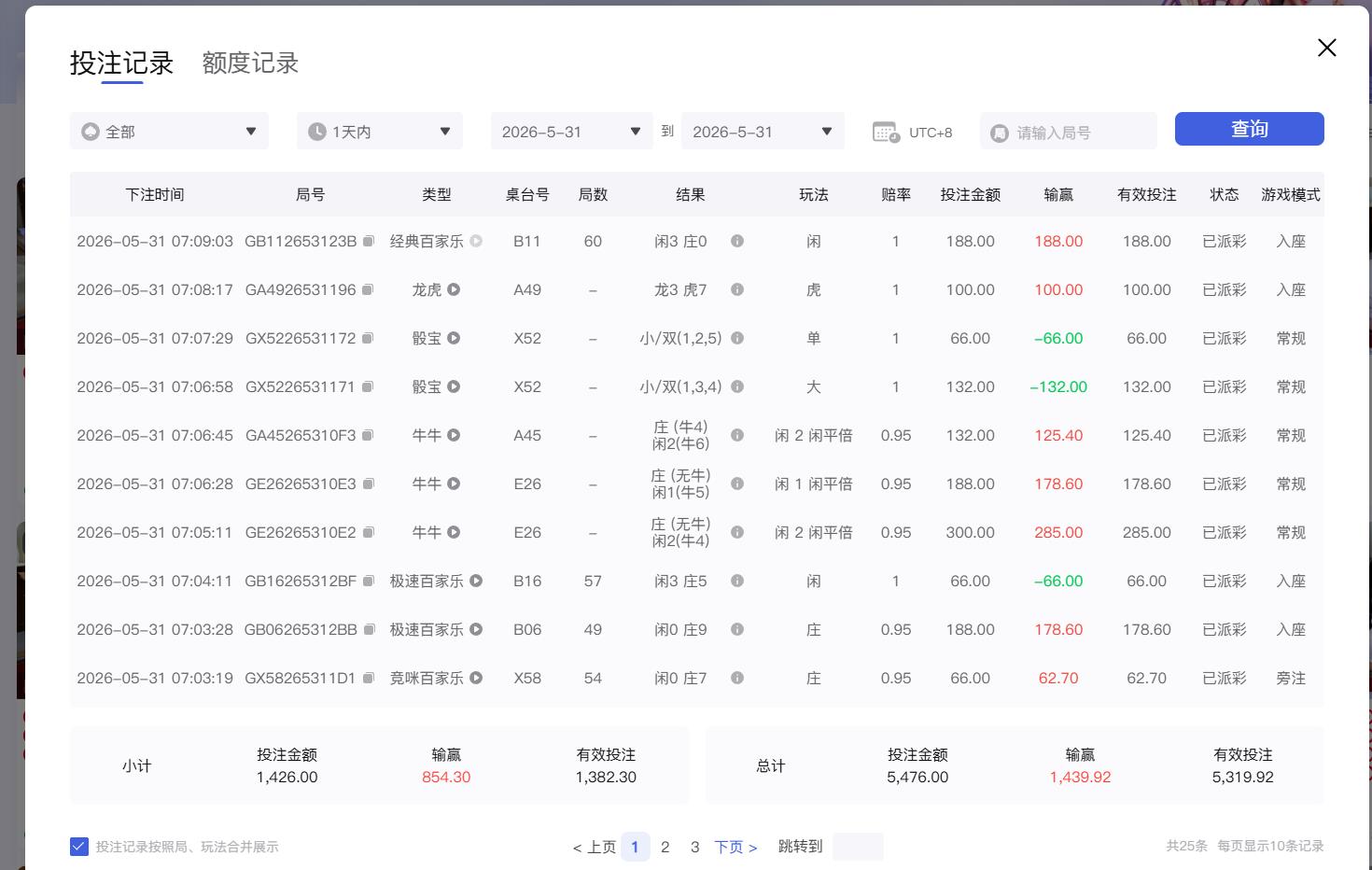The image size is (1372, 870).
Task: Copy round number GA4926531196 icon
Action: (x=368, y=289)
